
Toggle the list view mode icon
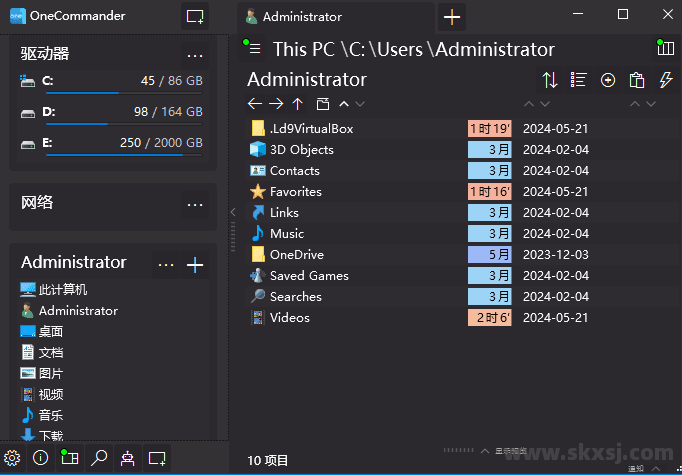(x=578, y=80)
